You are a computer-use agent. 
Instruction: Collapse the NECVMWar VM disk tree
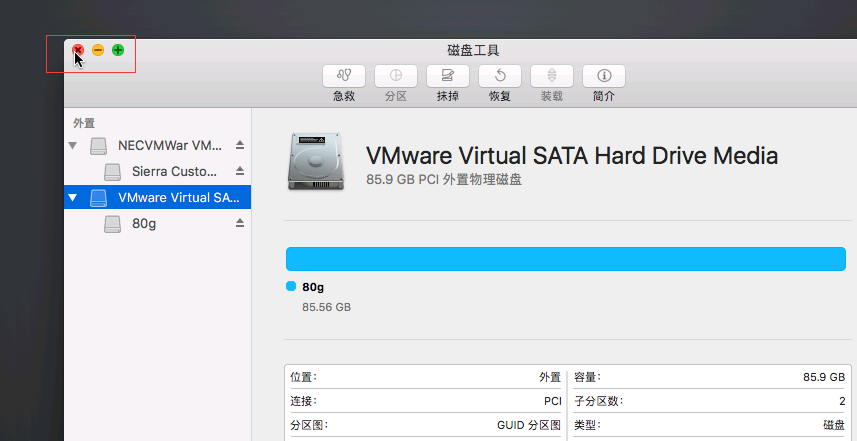[73, 145]
